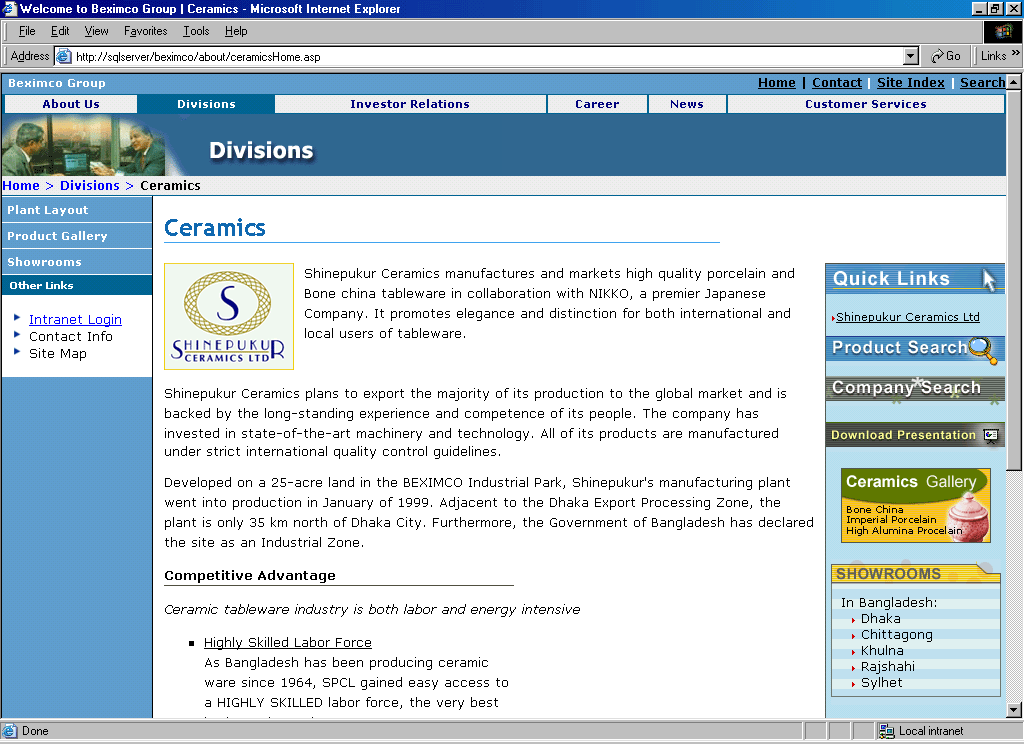Open the Tools menu

(x=196, y=31)
